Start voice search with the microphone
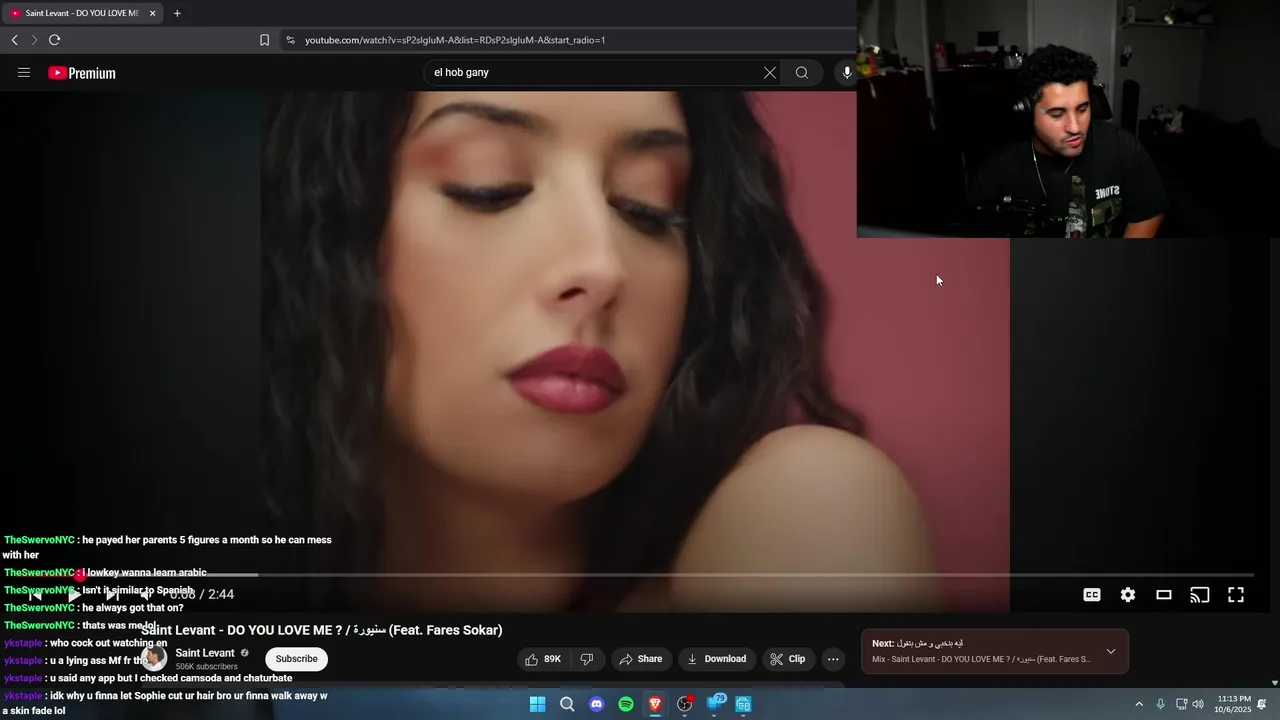 pyautogui.click(x=847, y=72)
